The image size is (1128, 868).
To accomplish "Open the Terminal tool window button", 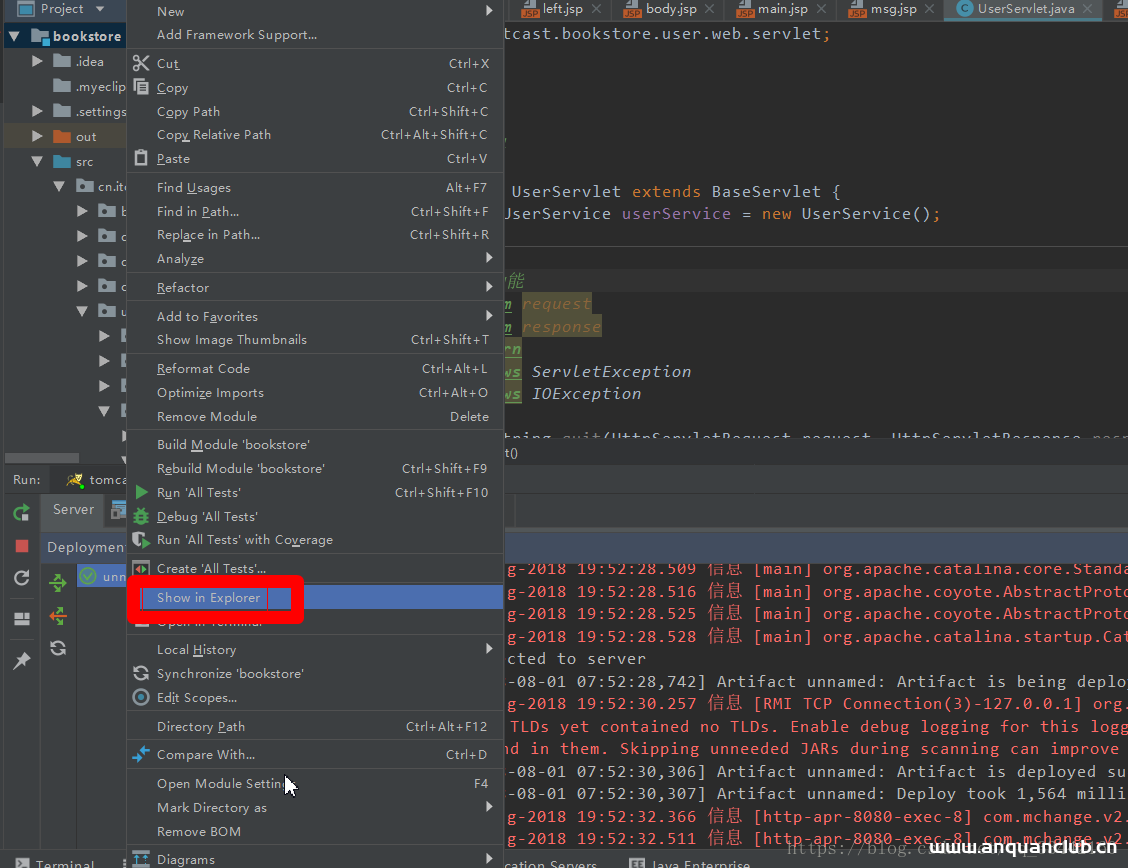I will coord(55,862).
